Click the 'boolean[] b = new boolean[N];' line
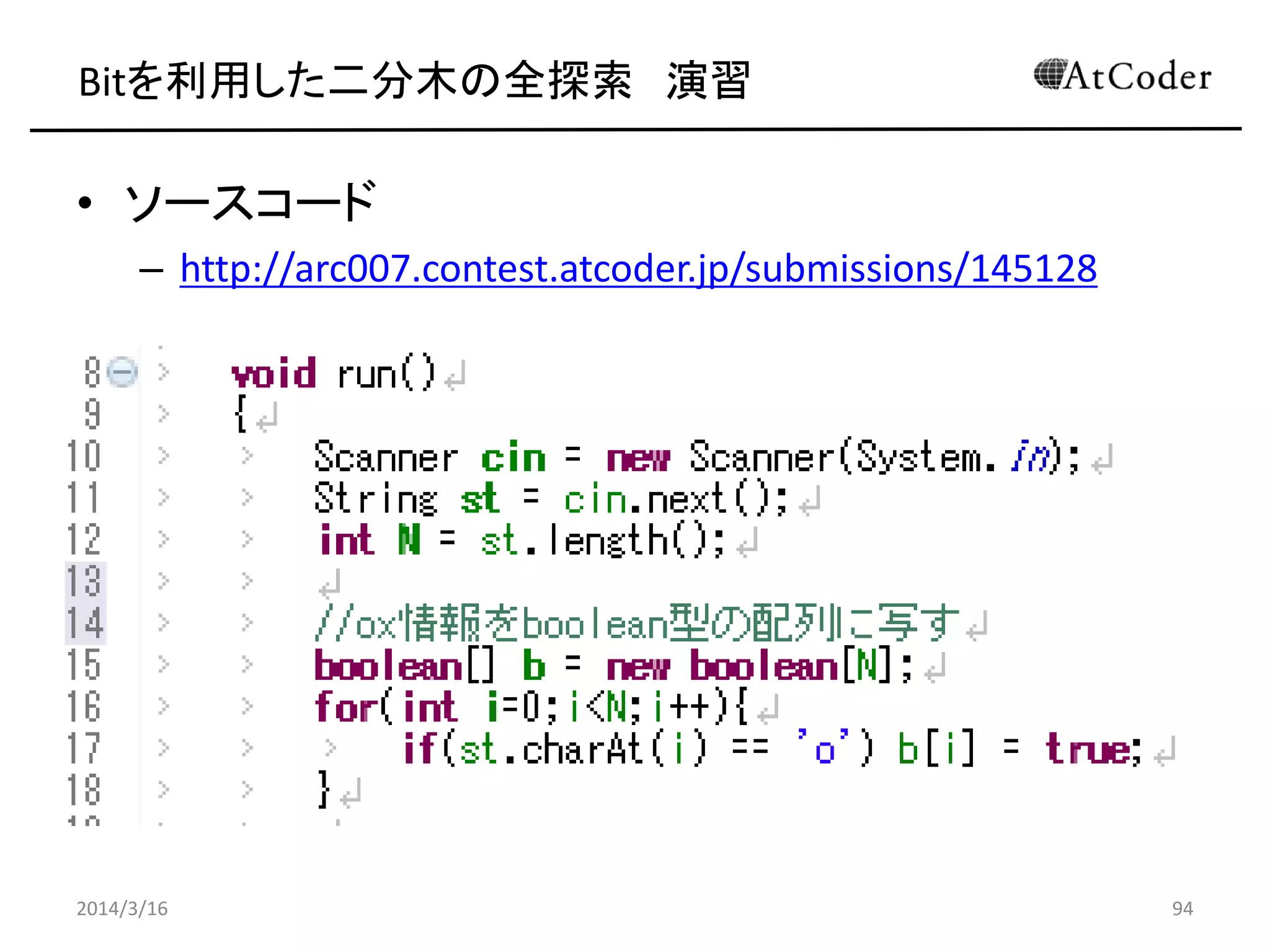Image resolution: width=1270 pixels, height=952 pixels. [614, 666]
